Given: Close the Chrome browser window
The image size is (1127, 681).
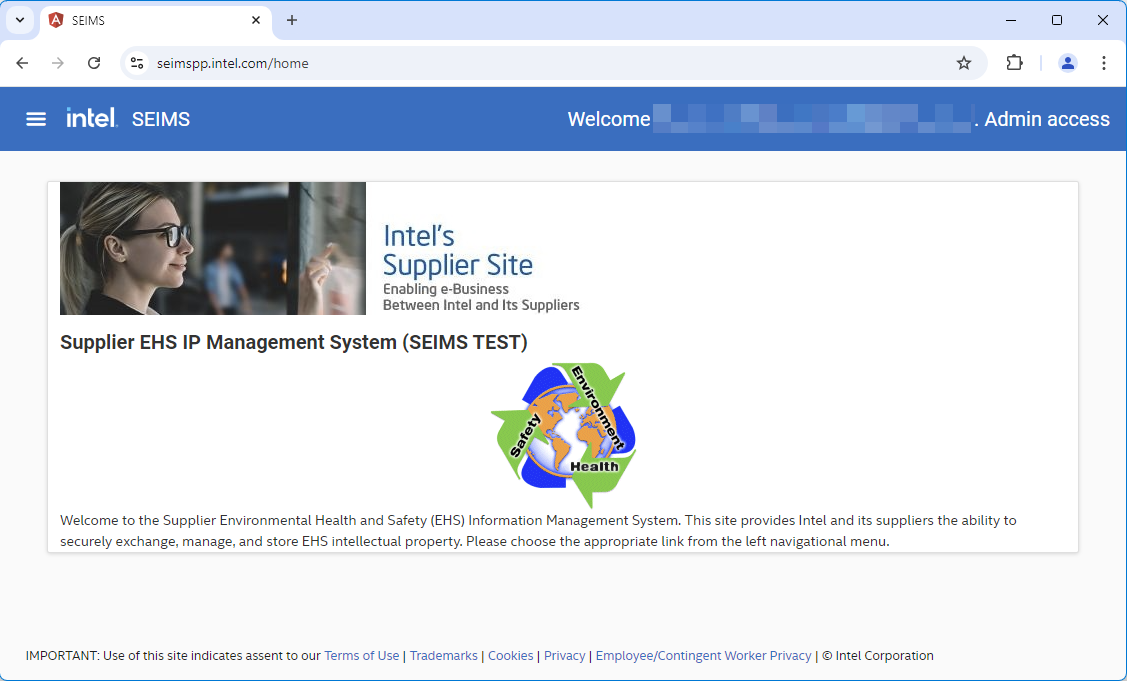Looking at the screenshot, I should [x=1103, y=20].
